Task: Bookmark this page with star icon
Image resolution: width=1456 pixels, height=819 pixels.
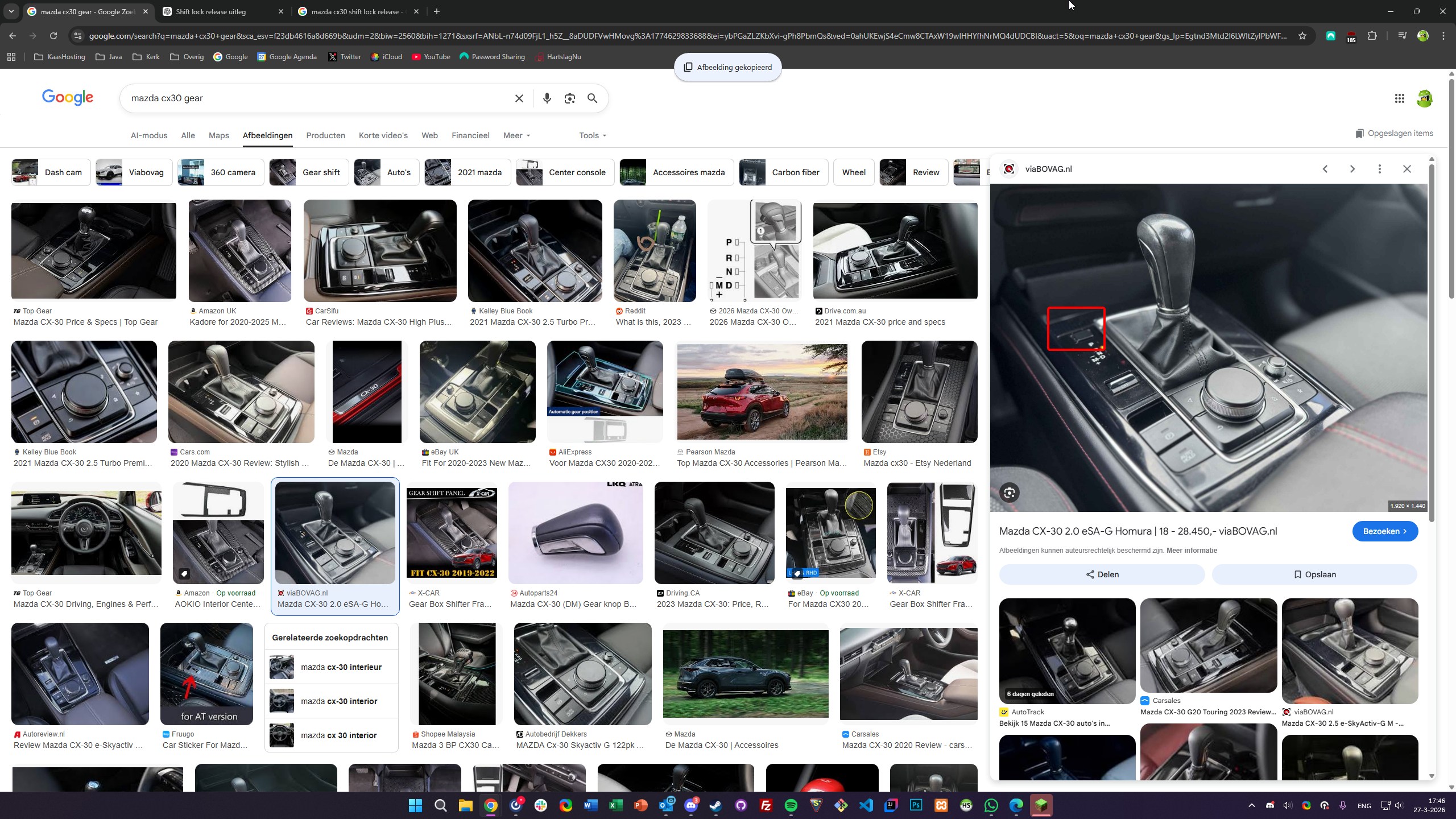Action: click(1302, 36)
